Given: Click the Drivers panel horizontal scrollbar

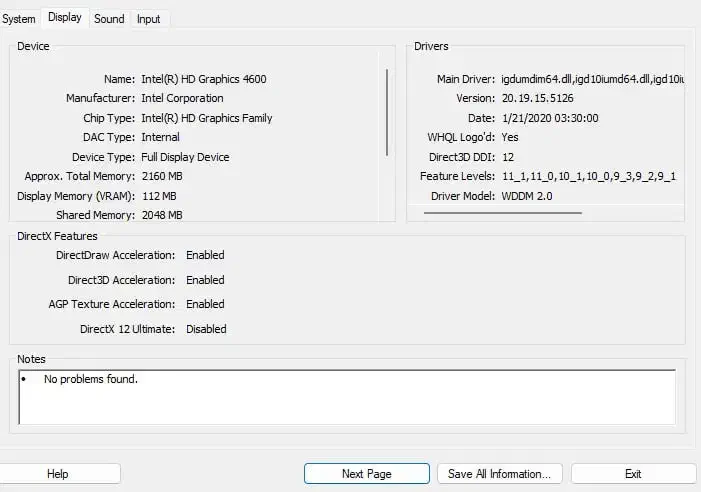Looking at the screenshot, I should [x=502, y=212].
